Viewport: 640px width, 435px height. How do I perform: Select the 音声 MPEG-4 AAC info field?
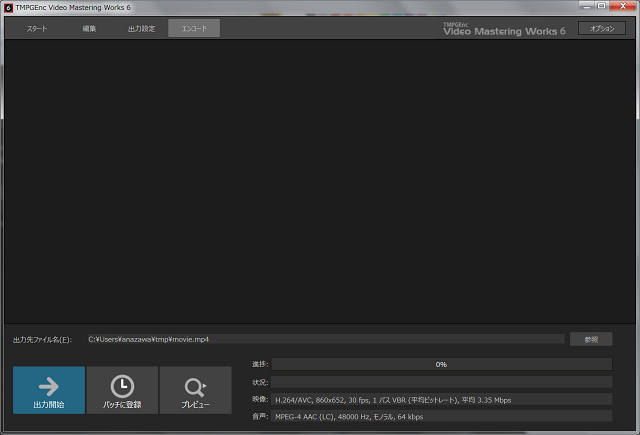[x=441, y=416]
